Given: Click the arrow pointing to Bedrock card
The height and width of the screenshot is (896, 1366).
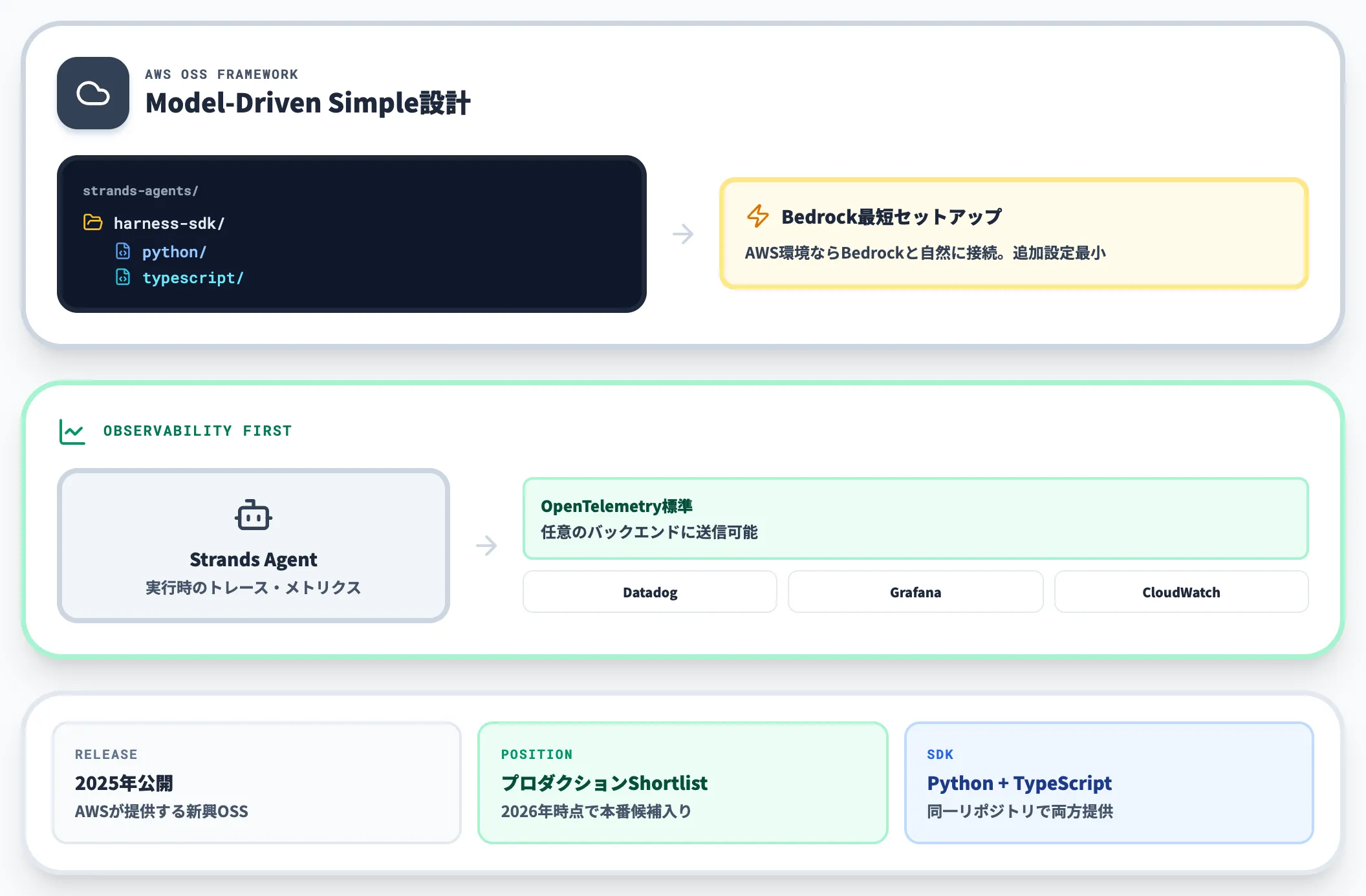Looking at the screenshot, I should 683,234.
